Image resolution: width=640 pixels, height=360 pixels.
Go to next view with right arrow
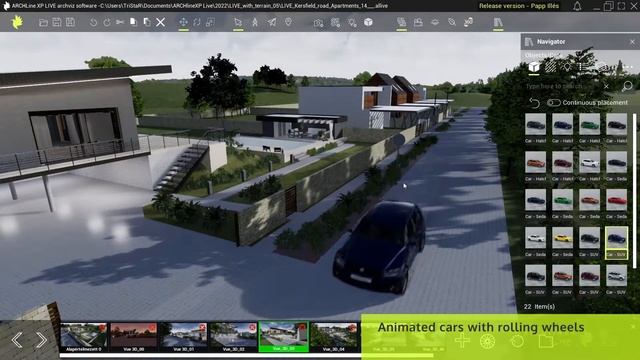click(x=41, y=340)
